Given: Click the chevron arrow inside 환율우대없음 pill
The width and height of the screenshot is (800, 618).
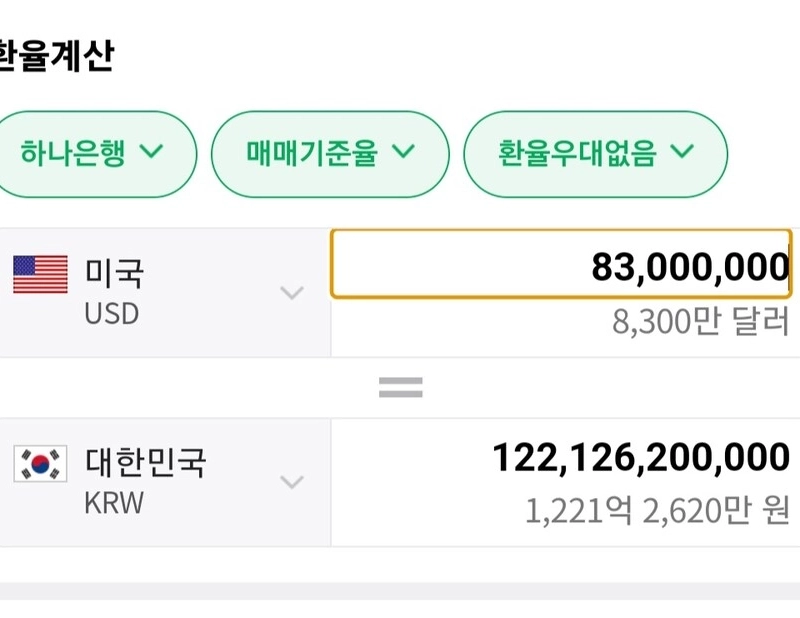Looking at the screenshot, I should click(x=681, y=152).
